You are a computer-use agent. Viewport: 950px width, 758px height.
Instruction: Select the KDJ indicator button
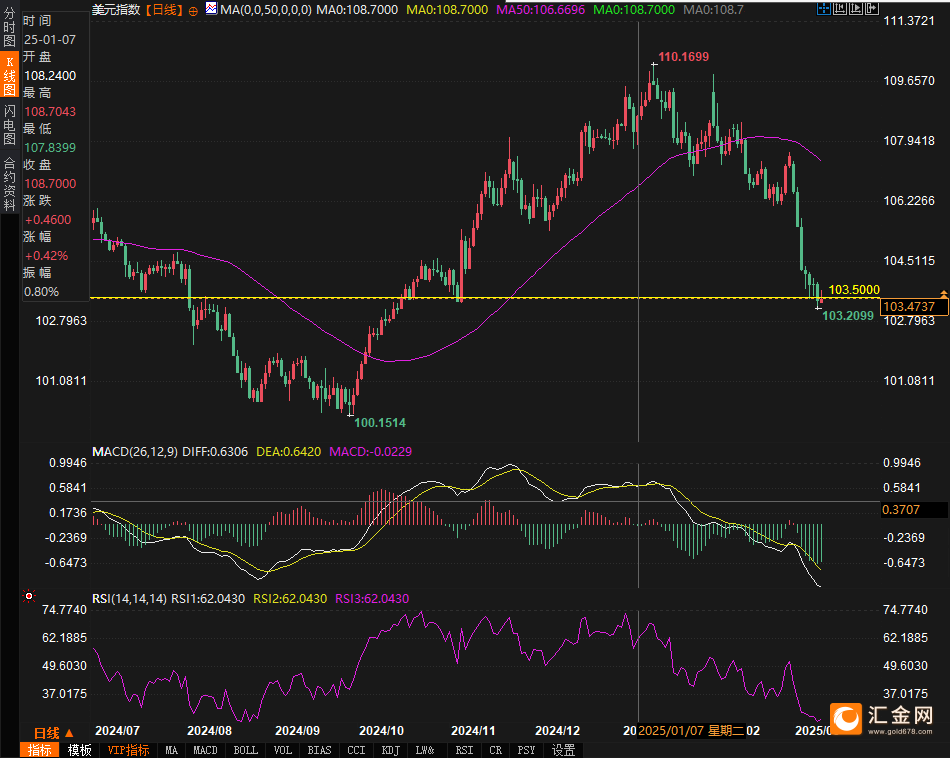[x=391, y=750]
